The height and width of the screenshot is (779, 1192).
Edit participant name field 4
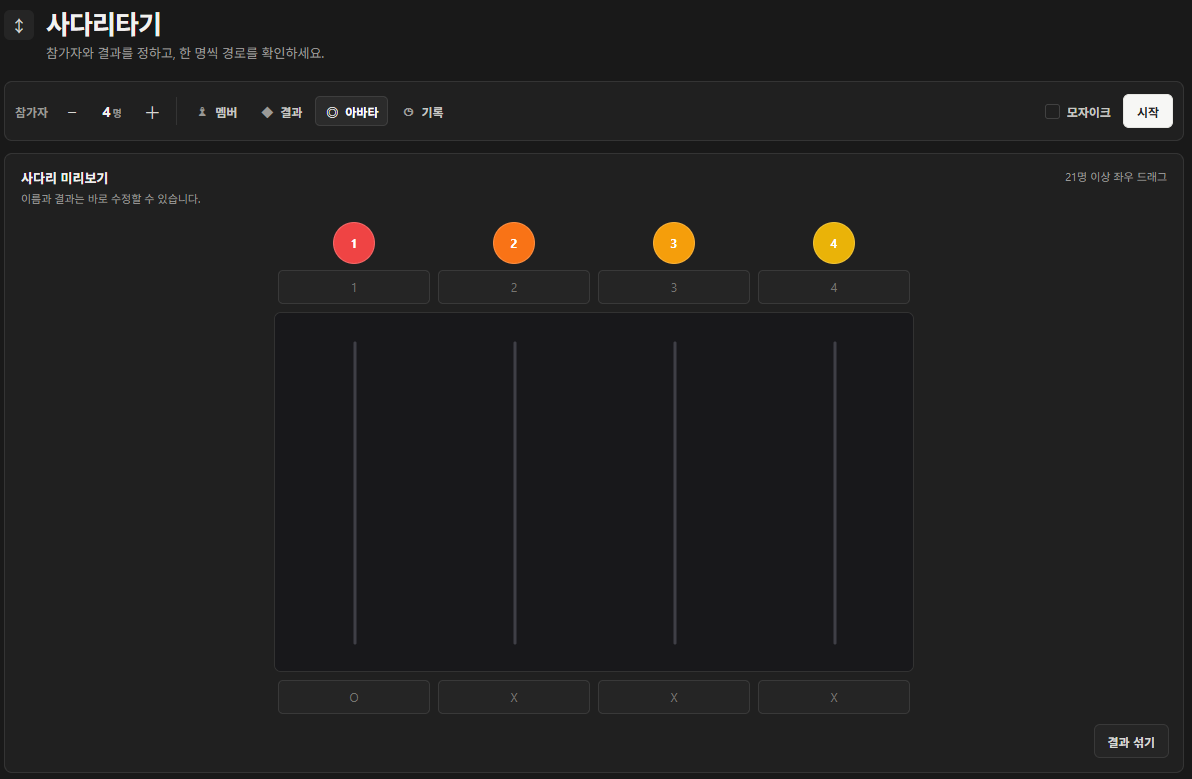(834, 287)
